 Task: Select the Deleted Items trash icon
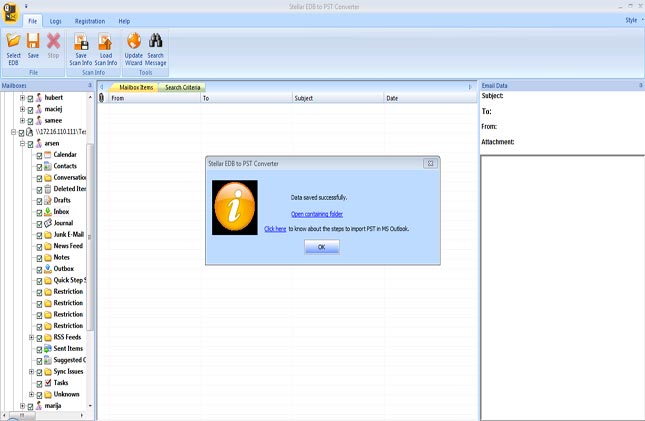tap(48, 189)
